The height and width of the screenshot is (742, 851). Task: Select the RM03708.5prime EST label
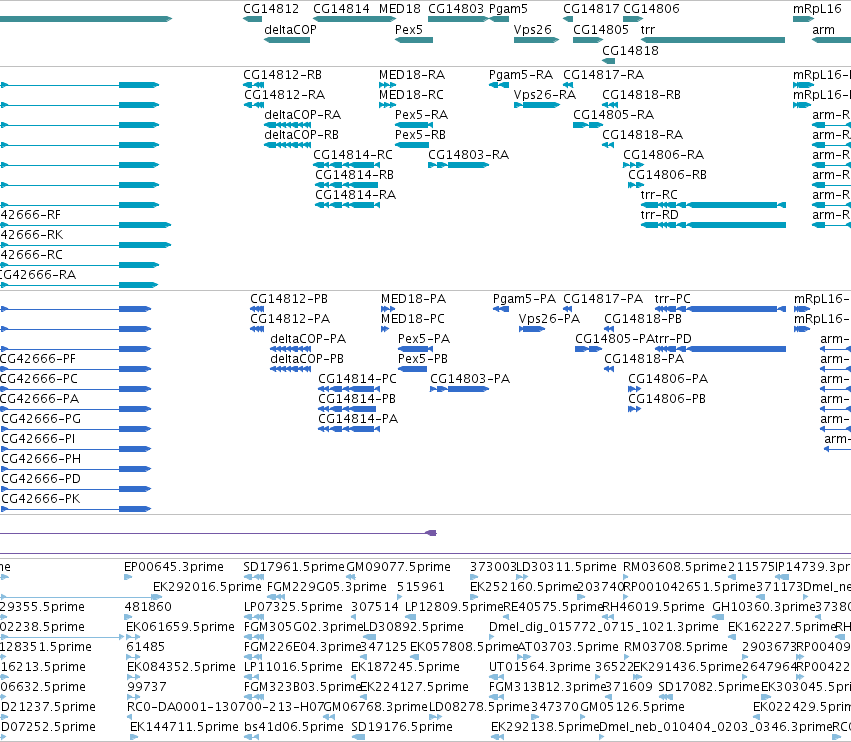click(676, 647)
